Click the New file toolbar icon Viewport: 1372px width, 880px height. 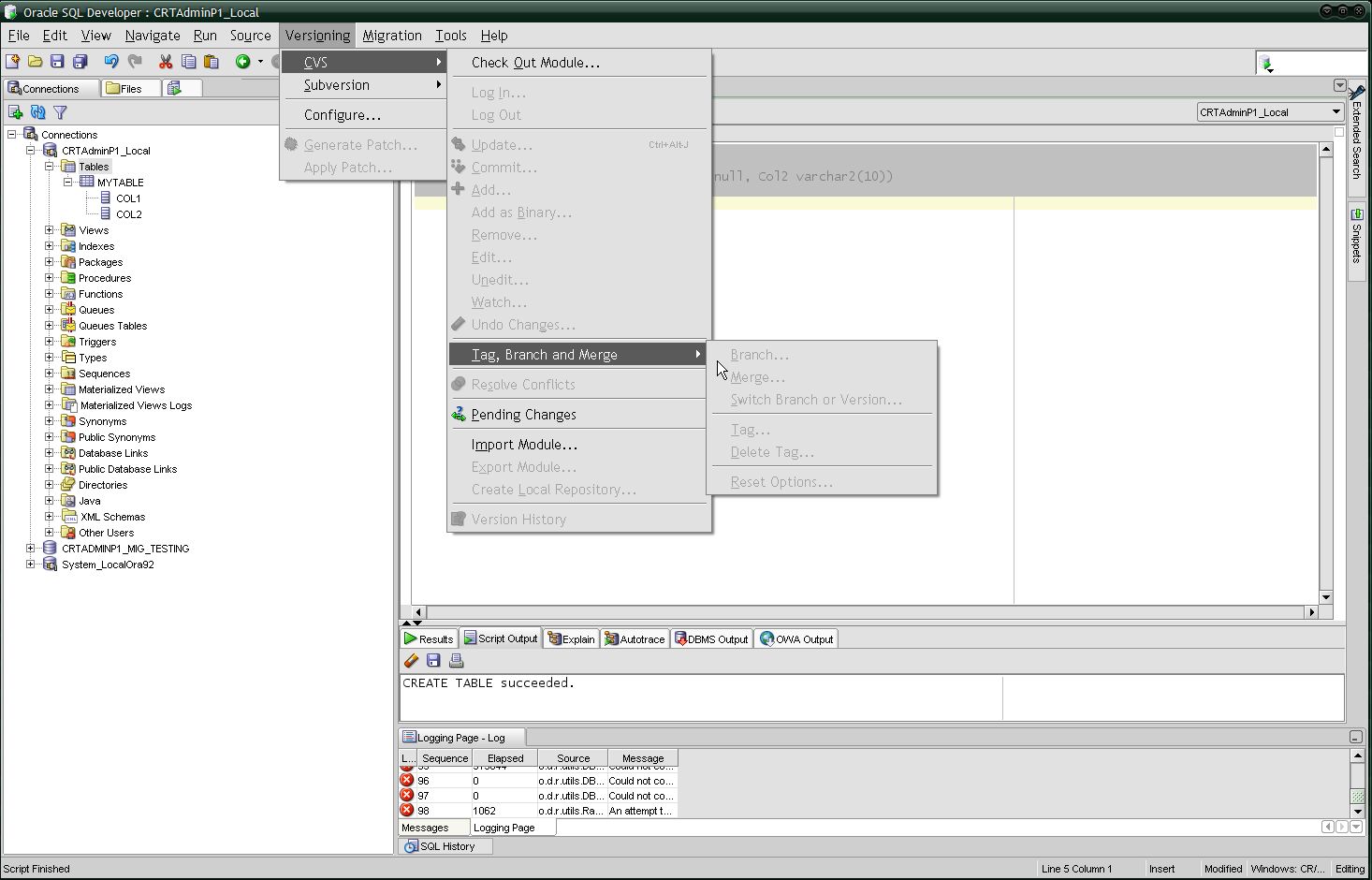(x=13, y=62)
